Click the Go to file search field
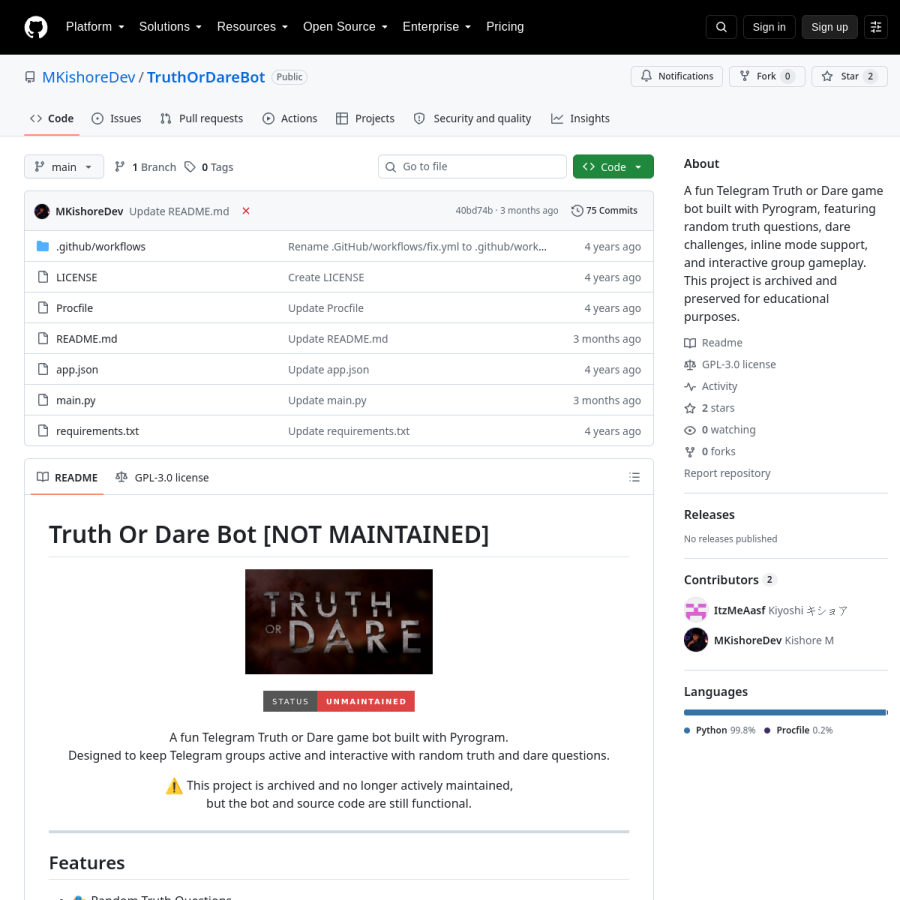 [x=472, y=166]
